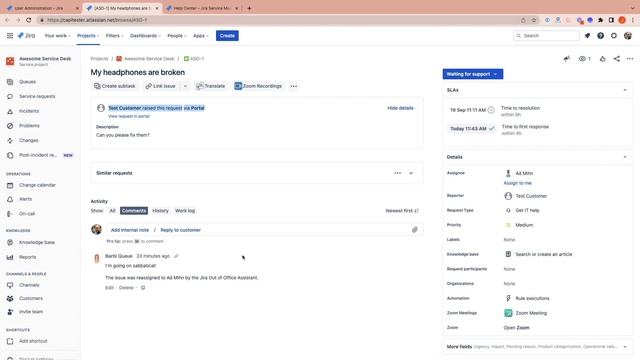This screenshot has height=360, width=640.
Task: Select the Comments activity tab
Action: coord(134,211)
